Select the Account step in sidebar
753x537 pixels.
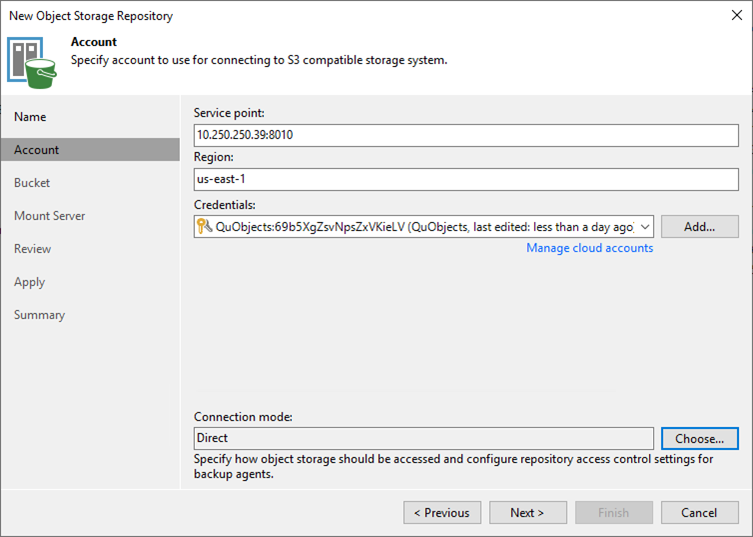(x=36, y=150)
